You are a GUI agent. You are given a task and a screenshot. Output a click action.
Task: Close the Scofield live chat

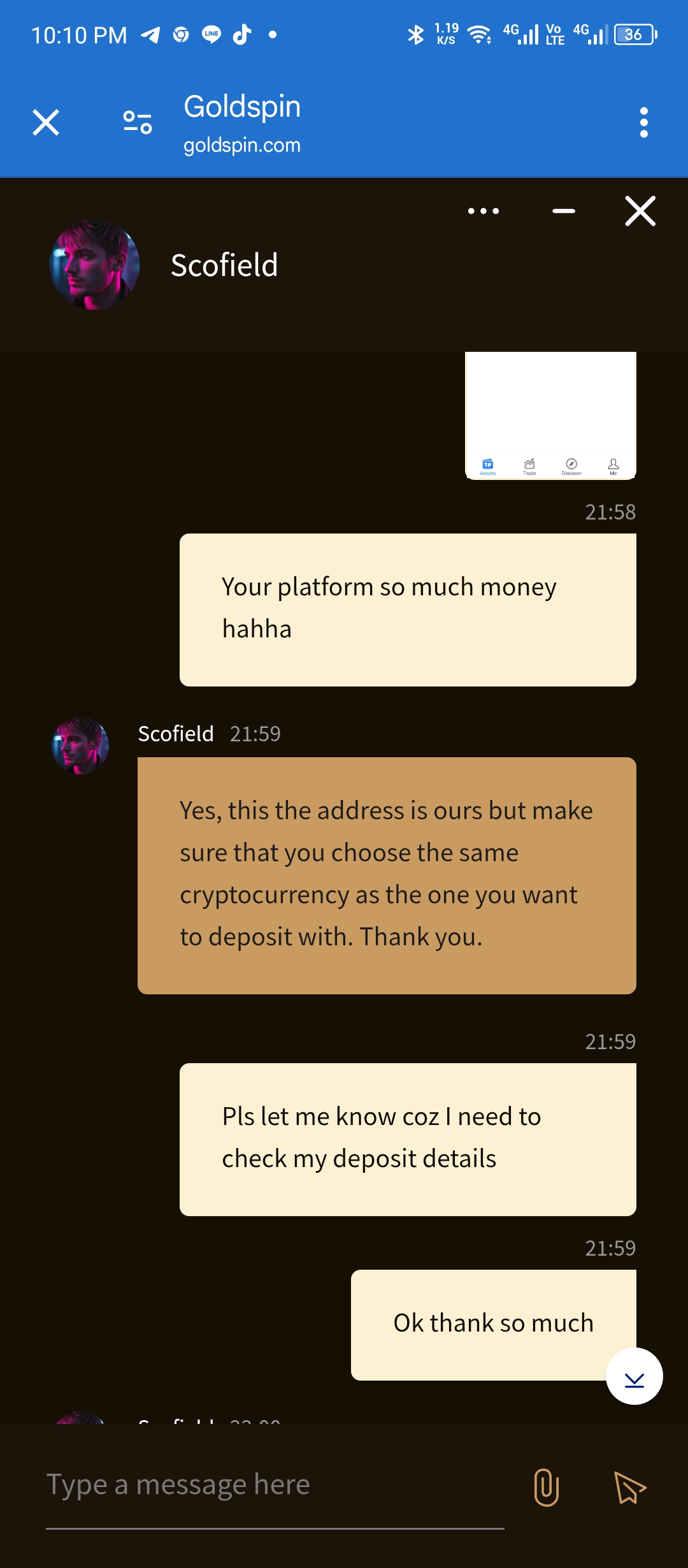pos(640,211)
